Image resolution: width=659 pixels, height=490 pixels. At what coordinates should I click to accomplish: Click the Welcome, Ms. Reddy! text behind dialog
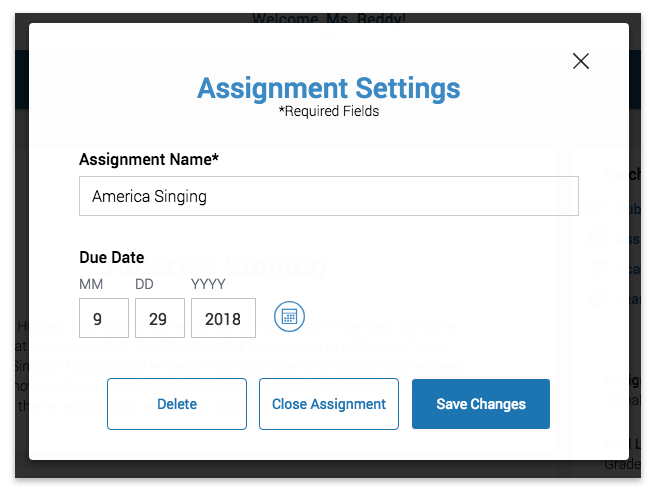point(329,18)
